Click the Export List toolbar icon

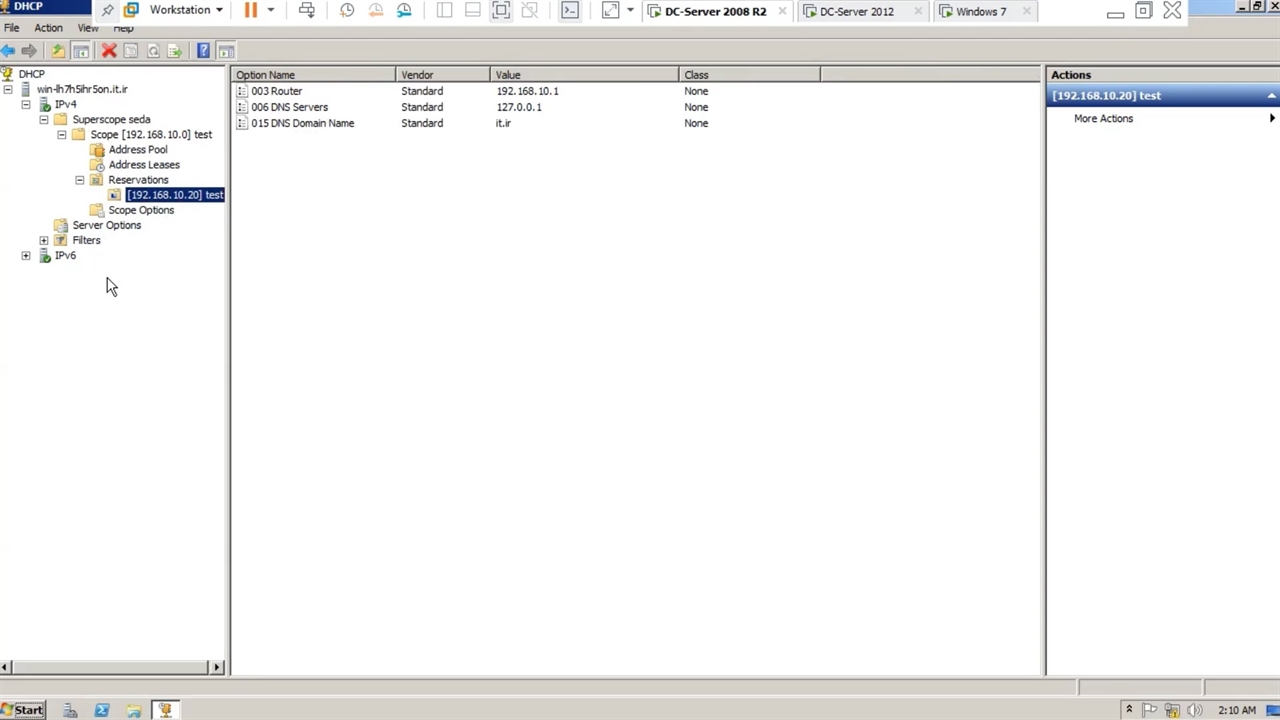tap(175, 51)
